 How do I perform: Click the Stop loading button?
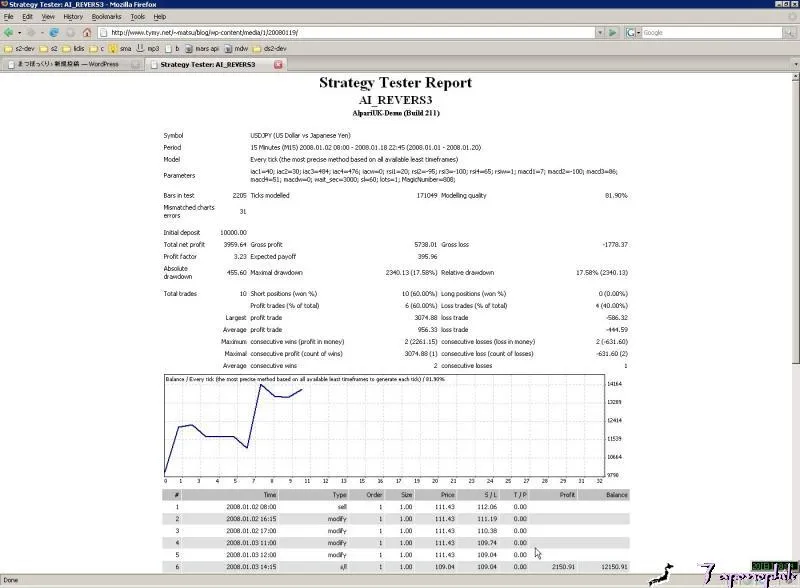tap(69, 32)
